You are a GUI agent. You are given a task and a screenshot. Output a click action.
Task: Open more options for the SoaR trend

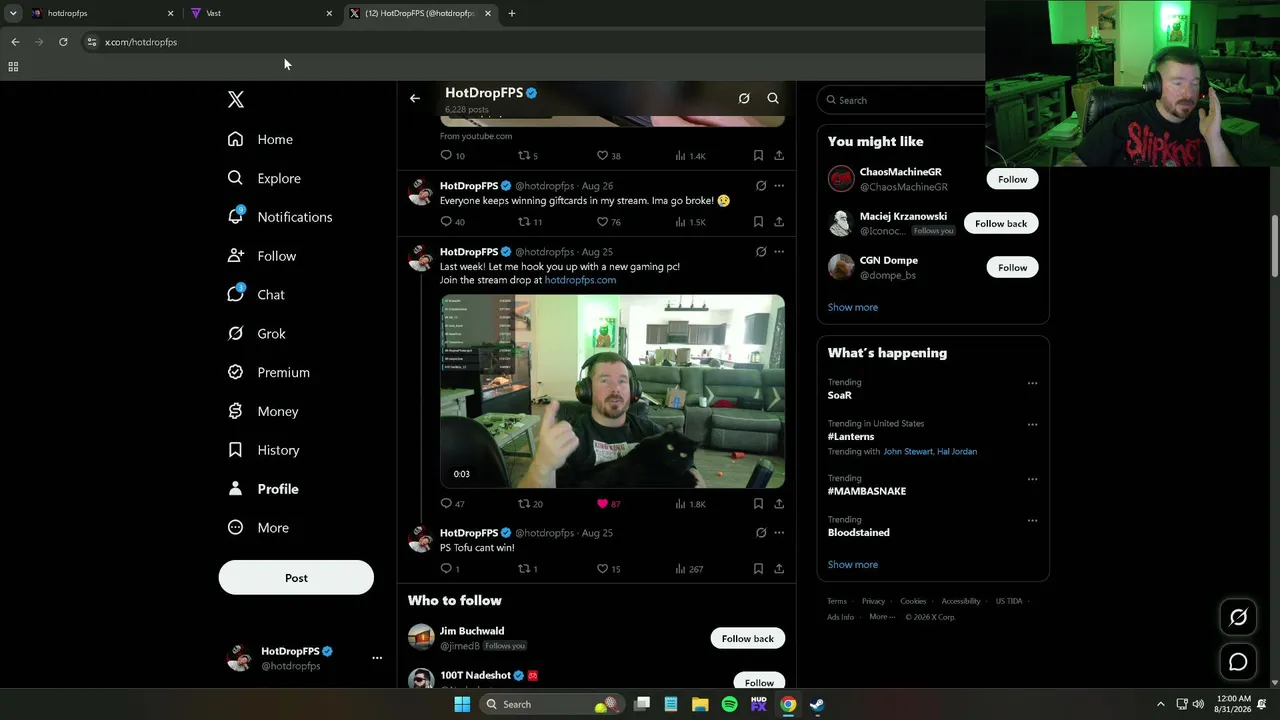(1032, 383)
